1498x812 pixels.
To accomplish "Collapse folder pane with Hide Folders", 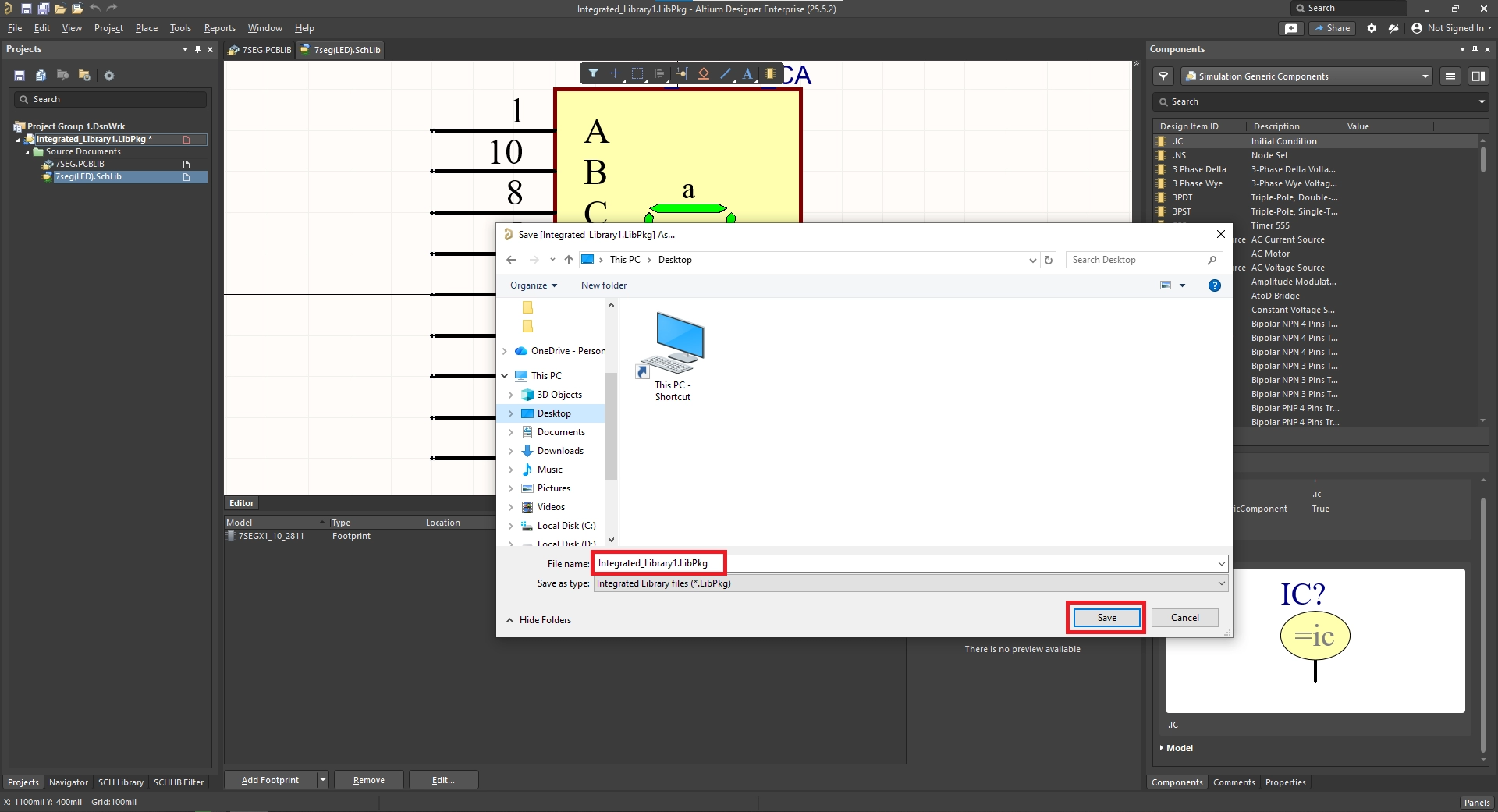I will 538,620.
